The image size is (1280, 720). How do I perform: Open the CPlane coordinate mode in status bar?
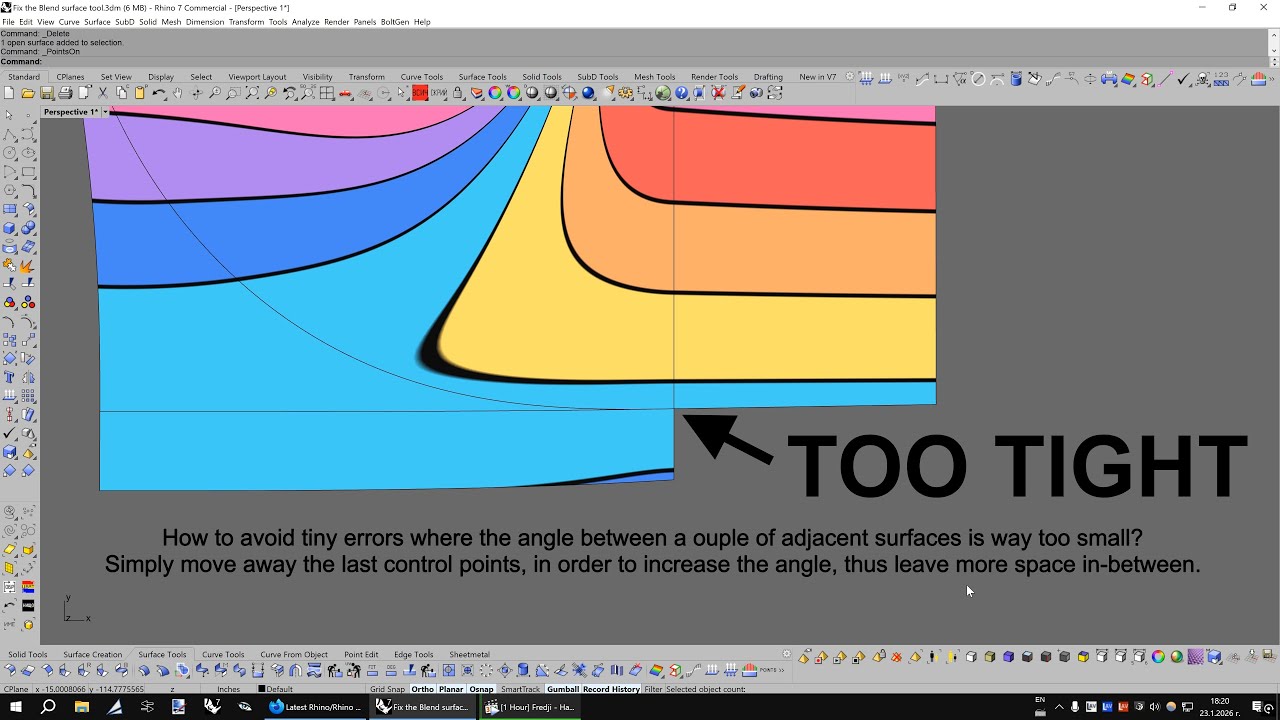pyautogui.click(x=16, y=689)
